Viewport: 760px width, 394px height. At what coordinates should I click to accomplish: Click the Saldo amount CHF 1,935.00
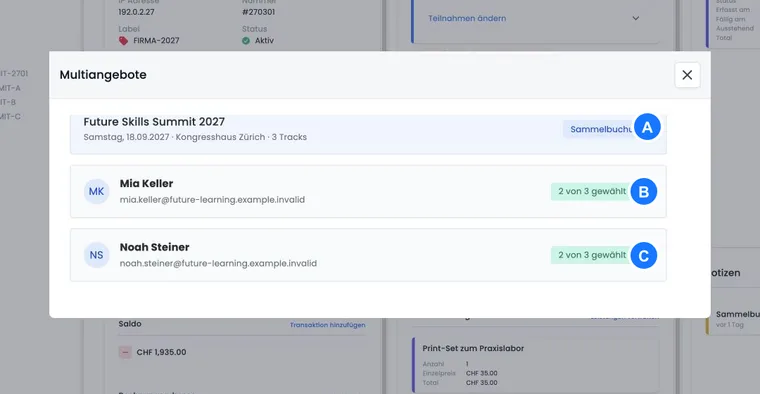tap(161, 352)
